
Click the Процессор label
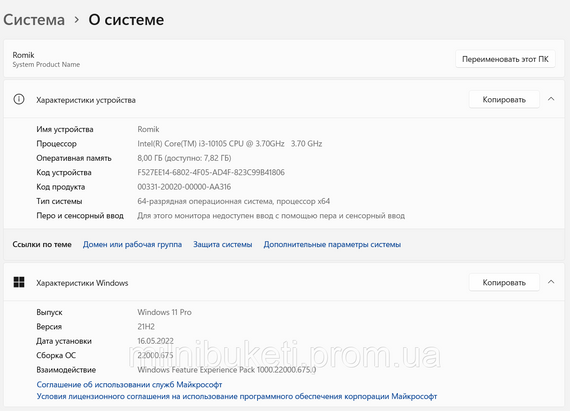coord(56,144)
